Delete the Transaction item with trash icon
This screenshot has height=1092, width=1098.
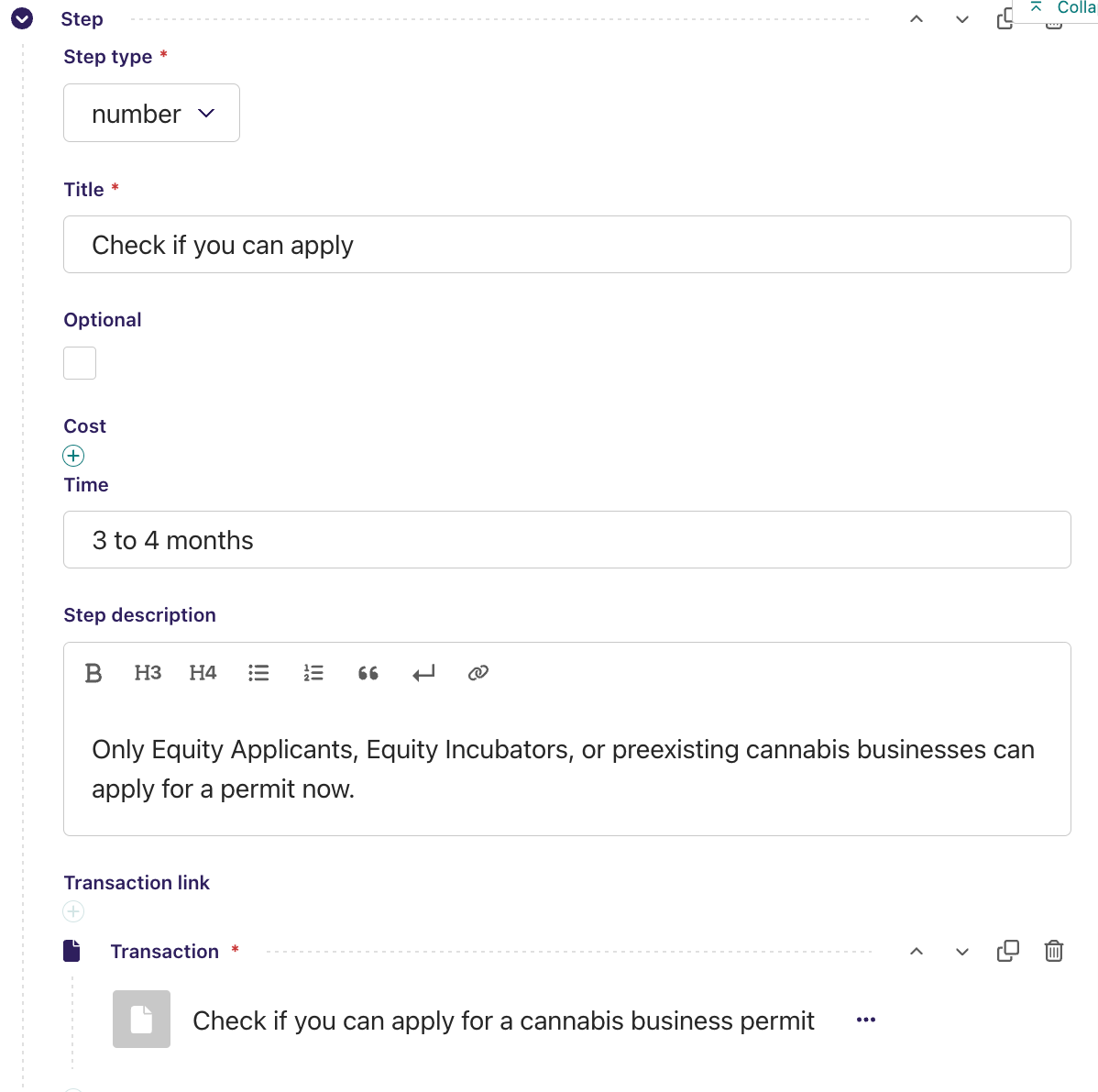[1054, 951]
